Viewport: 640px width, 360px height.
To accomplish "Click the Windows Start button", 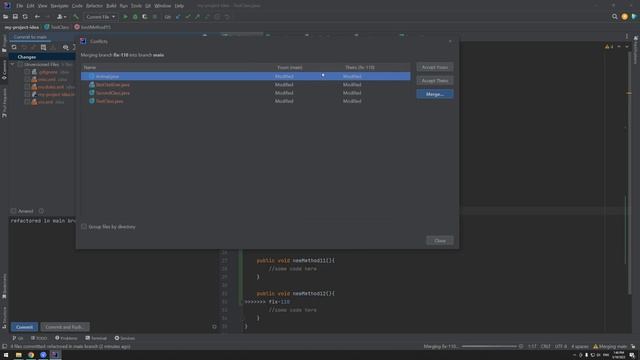I will pyautogui.click(x=6, y=355).
